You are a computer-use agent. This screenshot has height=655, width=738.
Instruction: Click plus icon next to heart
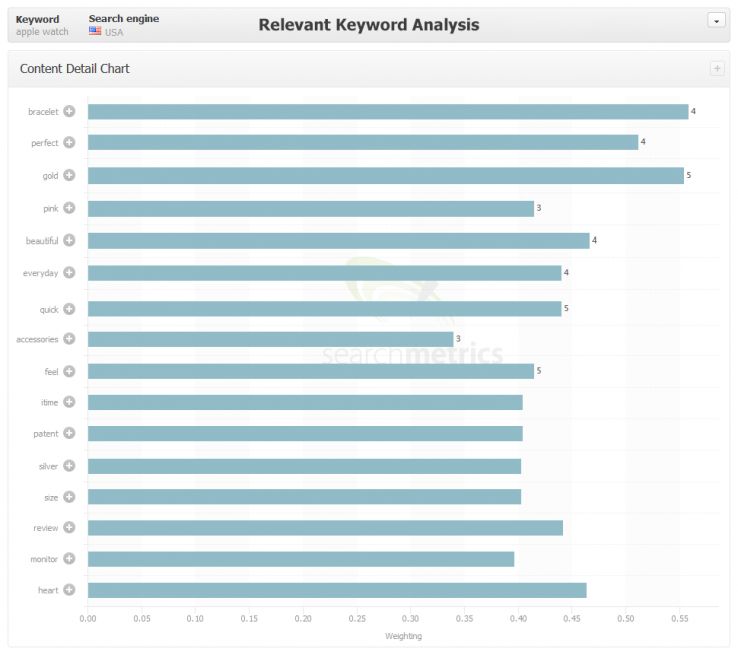pyautogui.click(x=69, y=590)
